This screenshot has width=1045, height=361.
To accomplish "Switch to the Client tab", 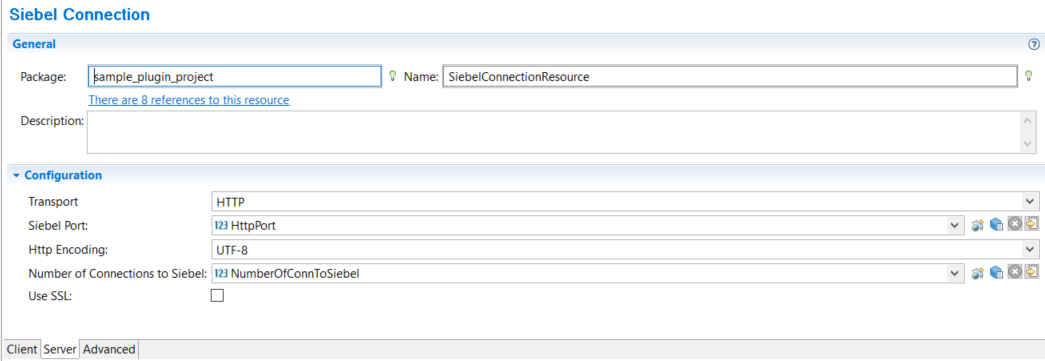I will (x=22, y=349).
